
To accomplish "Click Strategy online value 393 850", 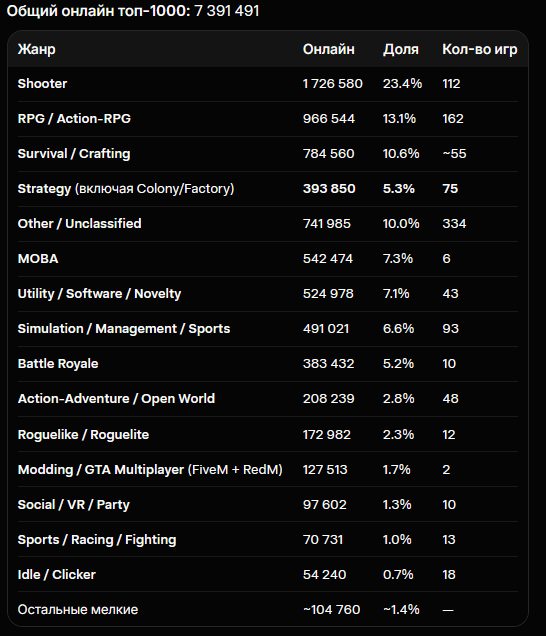I will click(x=329, y=189).
